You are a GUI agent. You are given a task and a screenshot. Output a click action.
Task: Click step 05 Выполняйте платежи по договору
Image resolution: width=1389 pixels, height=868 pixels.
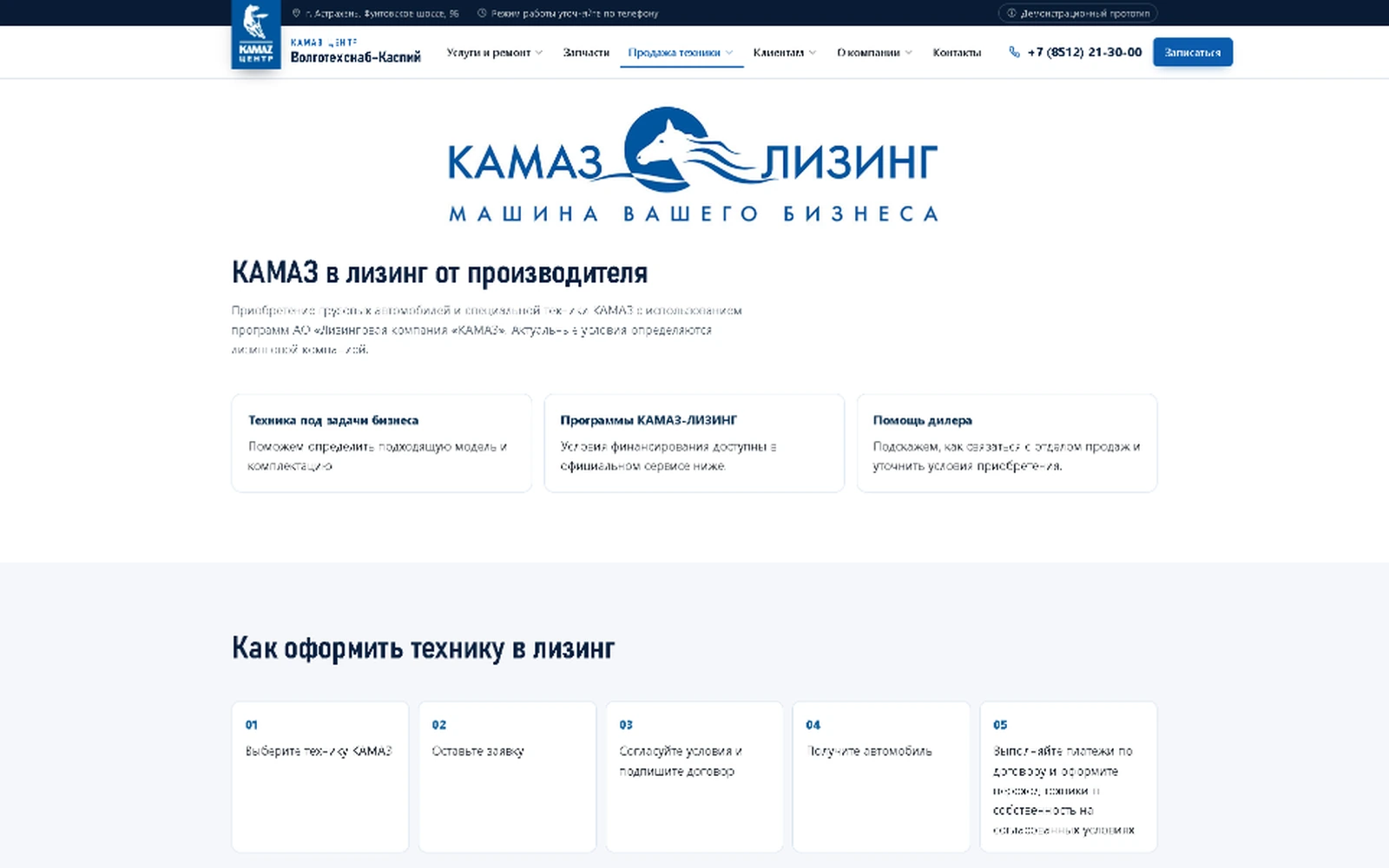click(x=1069, y=777)
